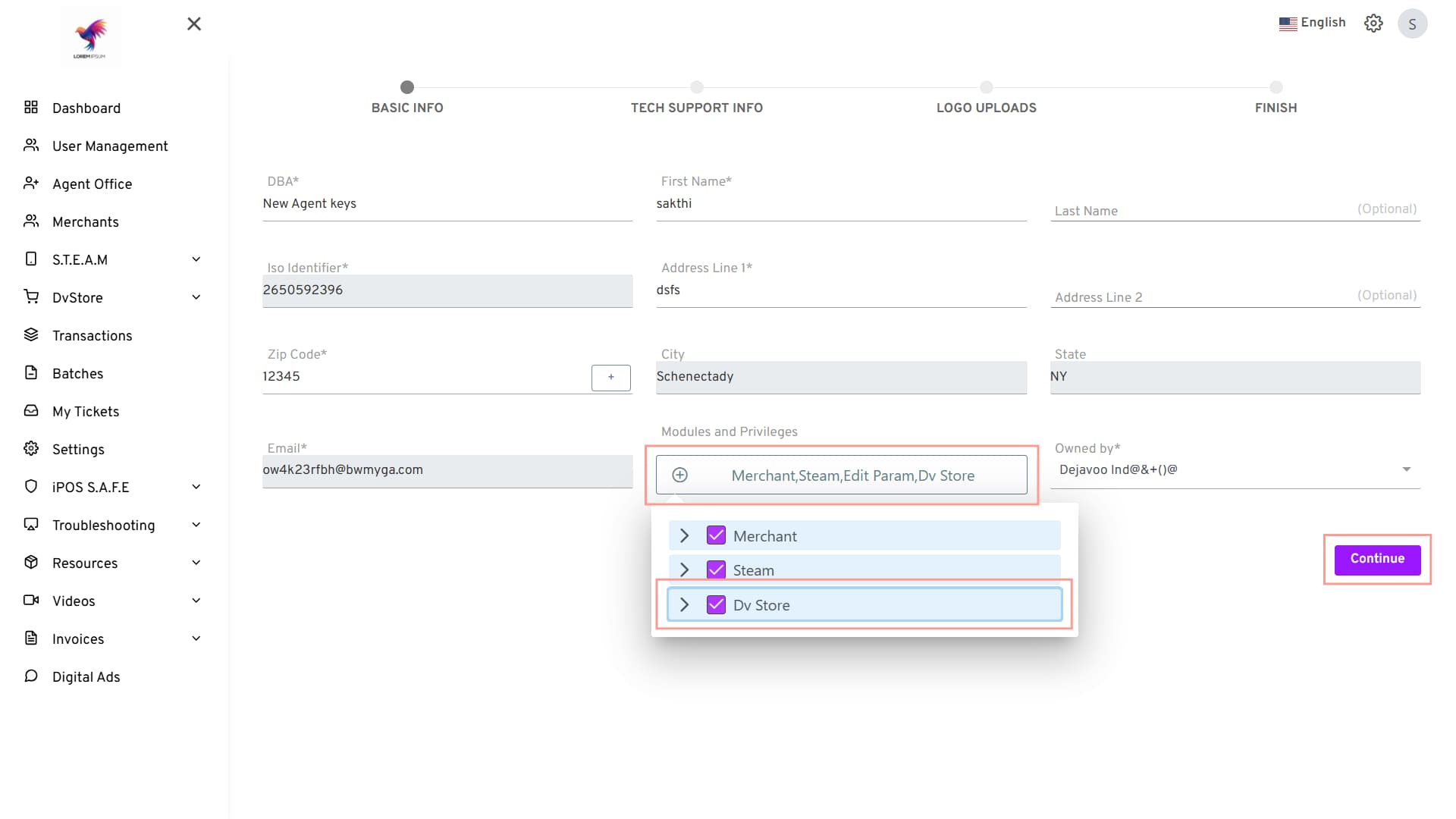
Task: Expand the Invoices submenu arrow
Action: pyautogui.click(x=196, y=639)
